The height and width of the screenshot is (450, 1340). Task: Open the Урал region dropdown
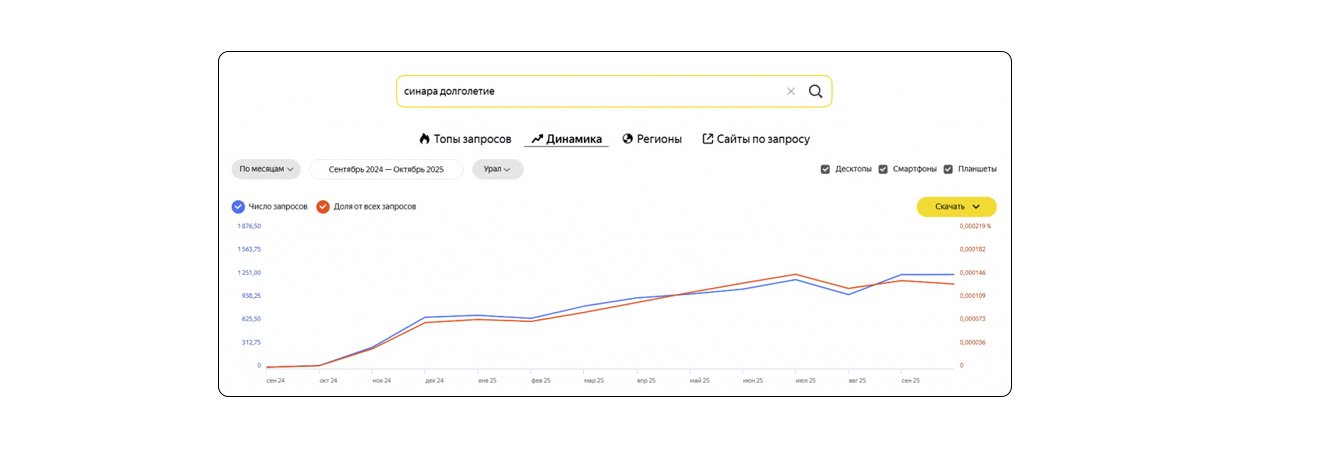point(498,169)
